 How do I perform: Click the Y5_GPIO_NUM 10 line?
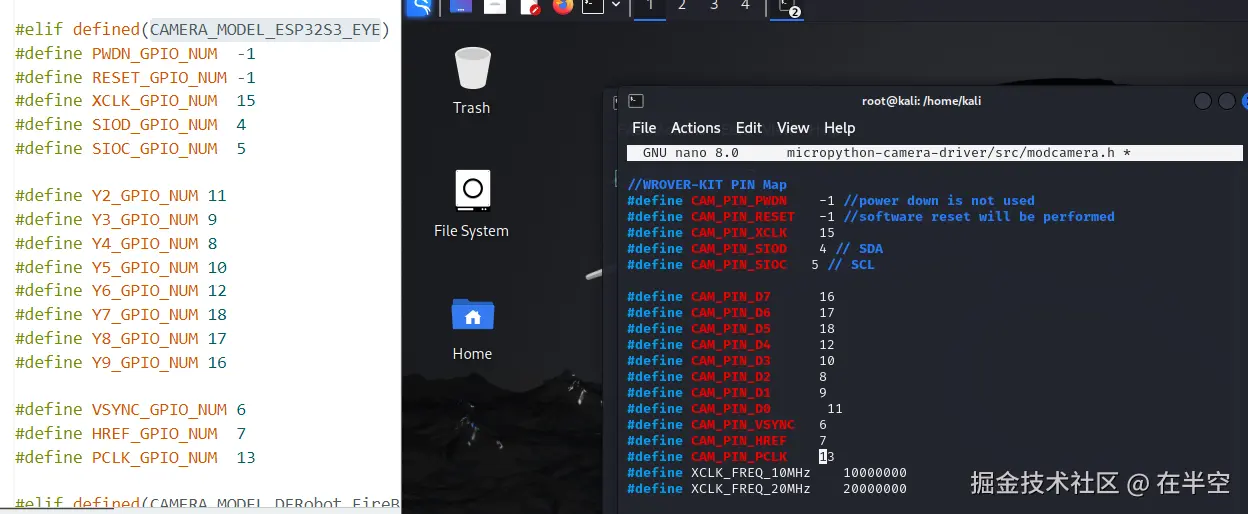point(121,268)
